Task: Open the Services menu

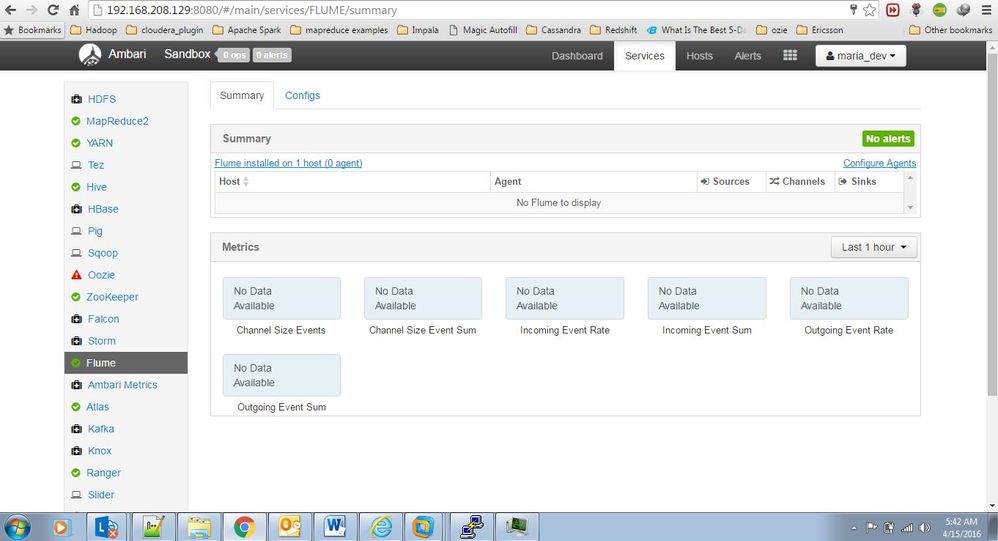Action: [x=645, y=56]
